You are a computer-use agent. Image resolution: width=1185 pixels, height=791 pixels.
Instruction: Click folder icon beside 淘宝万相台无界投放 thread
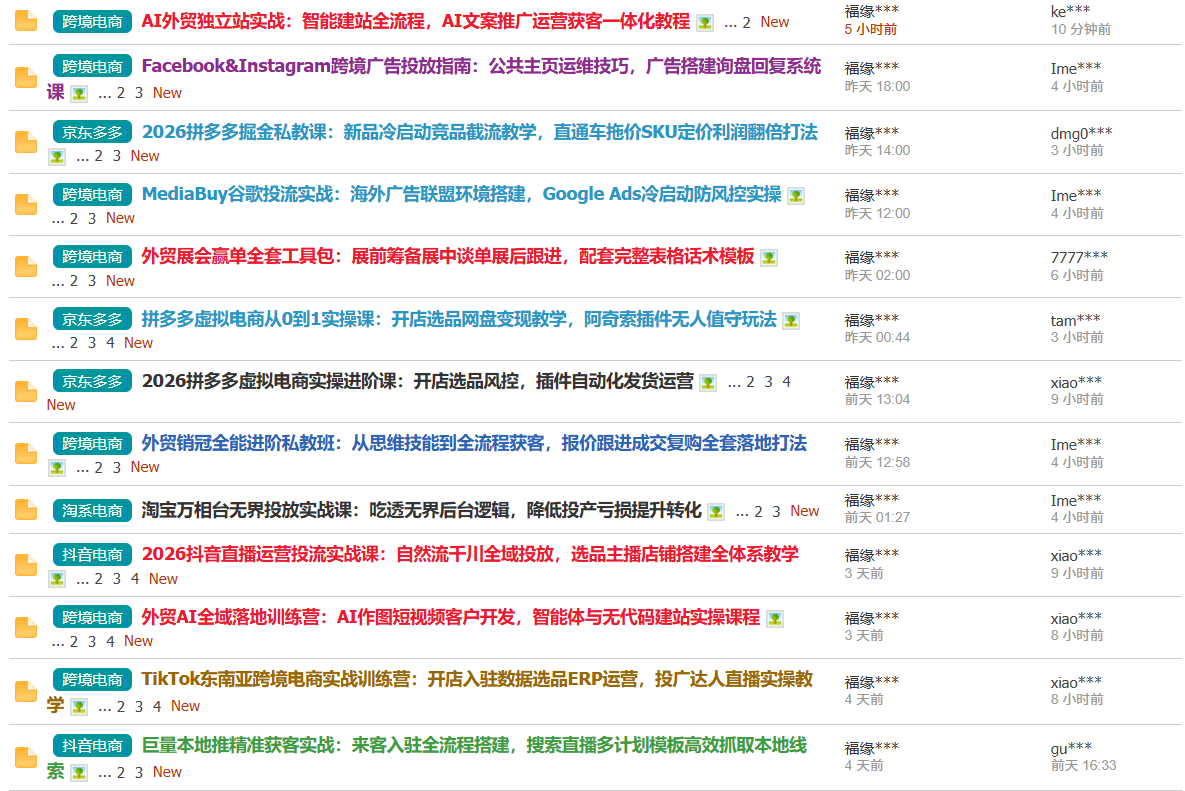point(26,510)
